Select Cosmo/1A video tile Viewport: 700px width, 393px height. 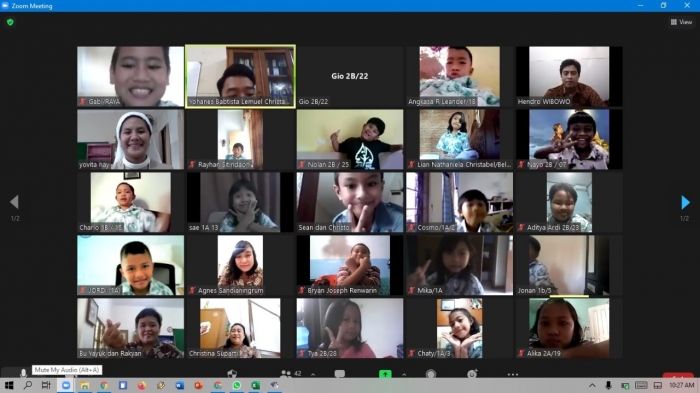459,202
